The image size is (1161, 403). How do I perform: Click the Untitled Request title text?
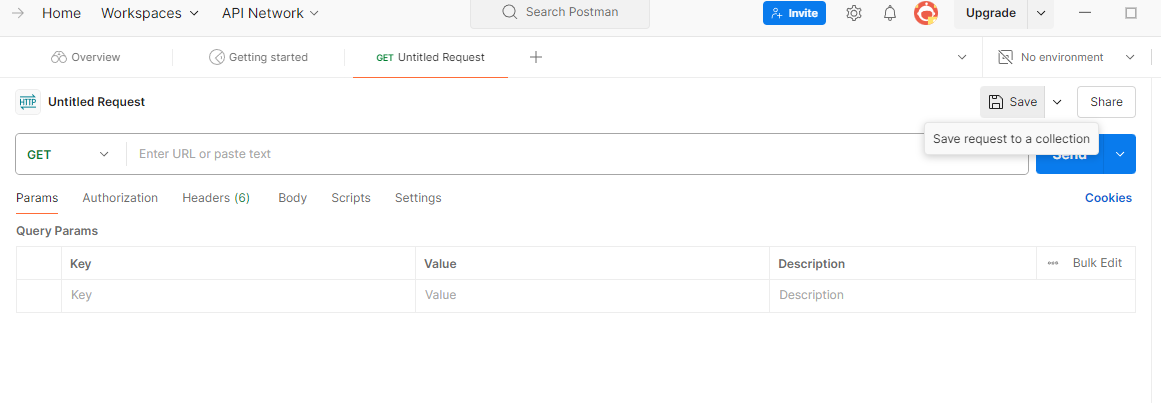pyautogui.click(x=96, y=102)
